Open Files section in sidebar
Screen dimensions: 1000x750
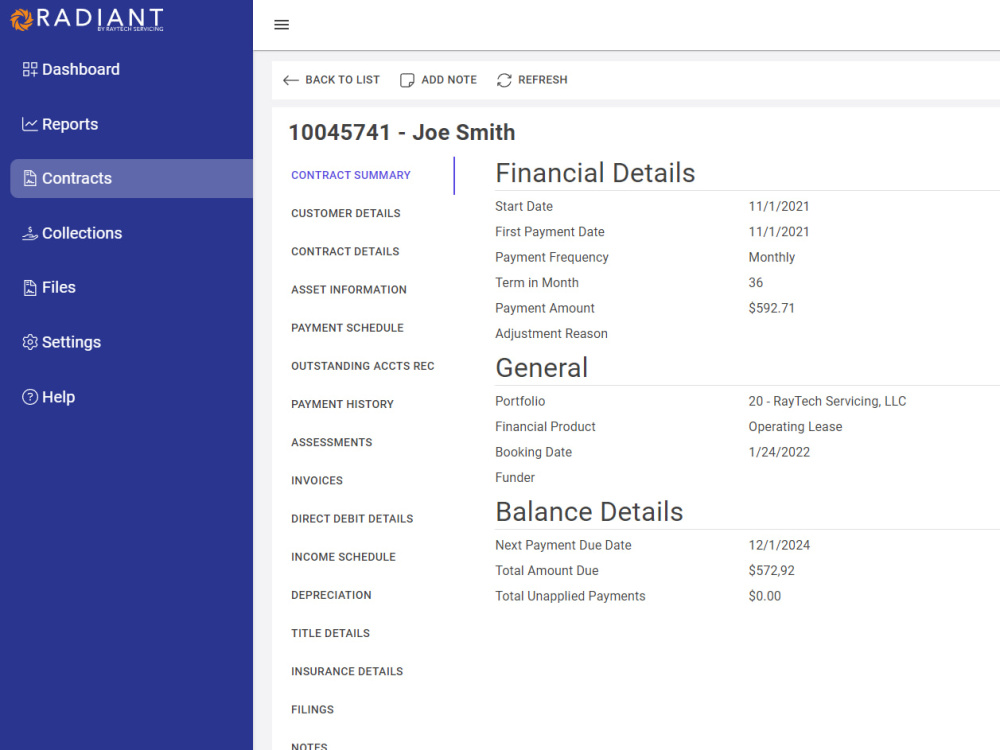(59, 288)
